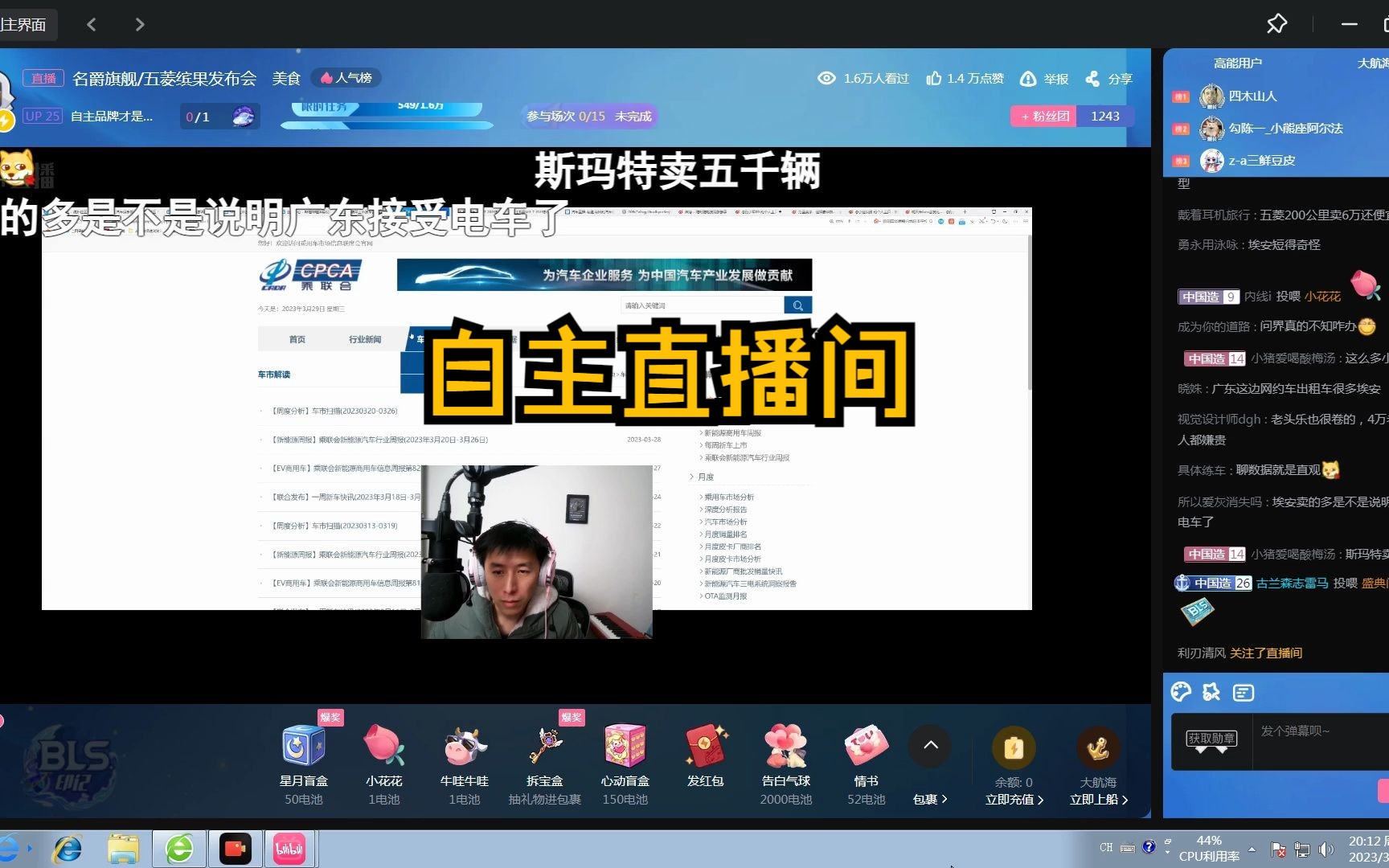This screenshot has width=1389, height=868.
Task: Click the 参与场次 0/15 未完成 status
Action: tap(589, 117)
